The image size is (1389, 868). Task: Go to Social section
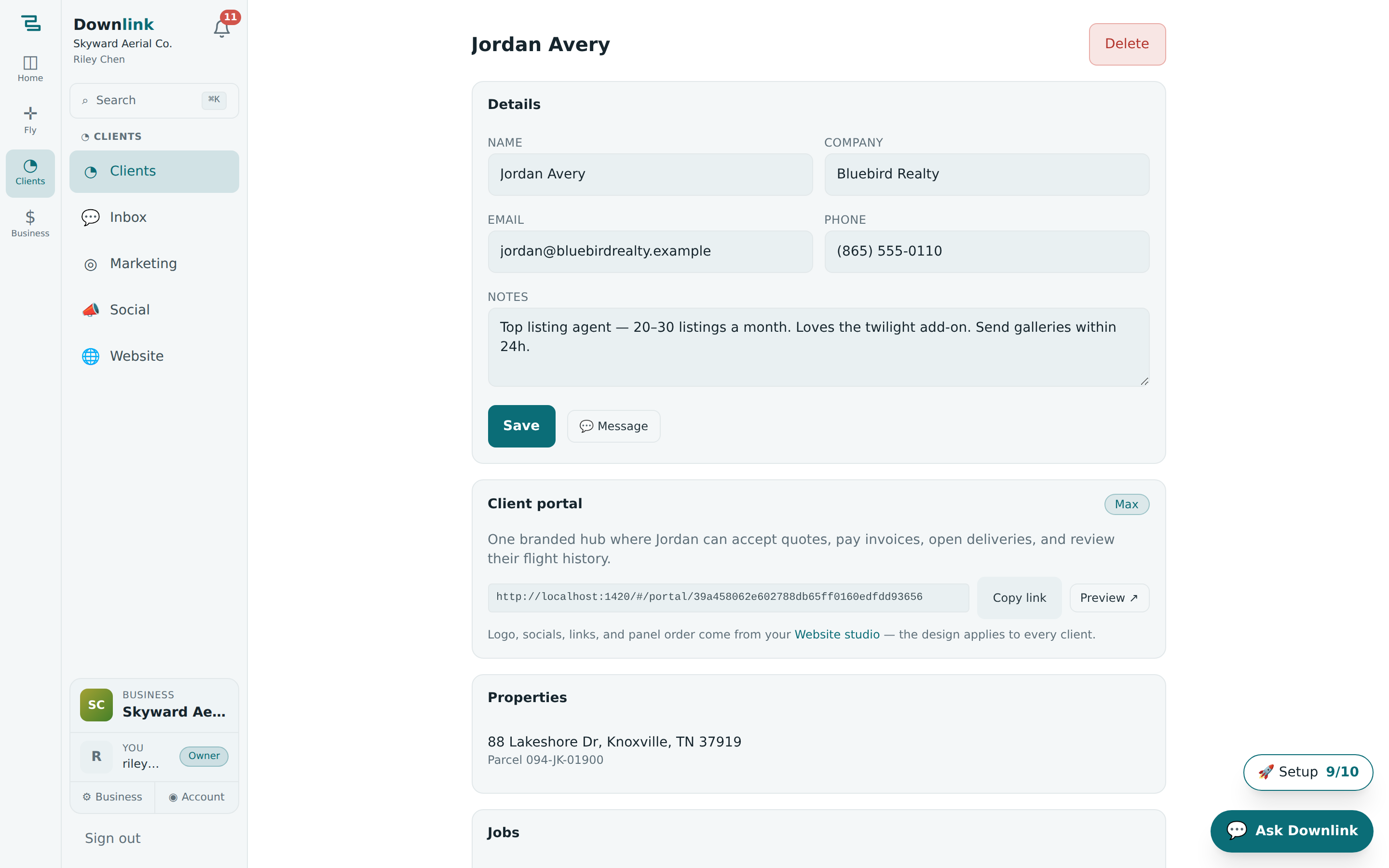tap(154, 310)
